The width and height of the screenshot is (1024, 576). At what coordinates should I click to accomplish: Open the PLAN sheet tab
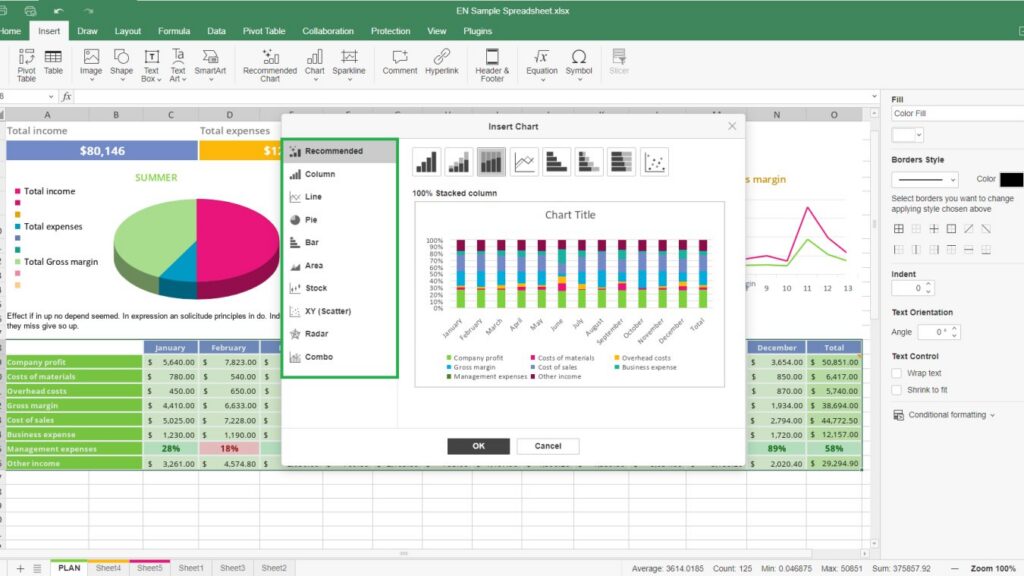[69, 568]
